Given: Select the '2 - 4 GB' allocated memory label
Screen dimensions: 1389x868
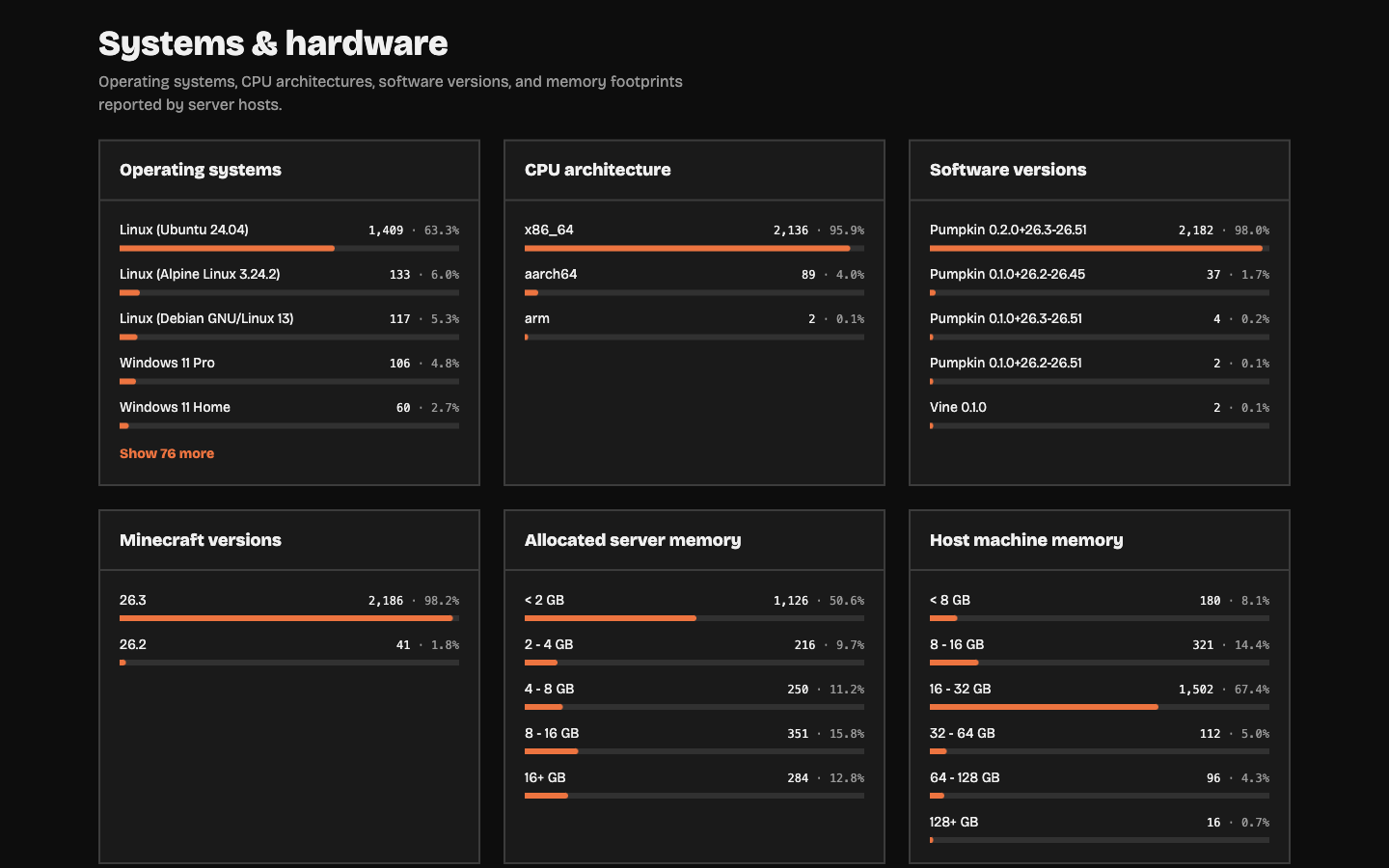Looking at the screenshot, I should coord(549,644).
